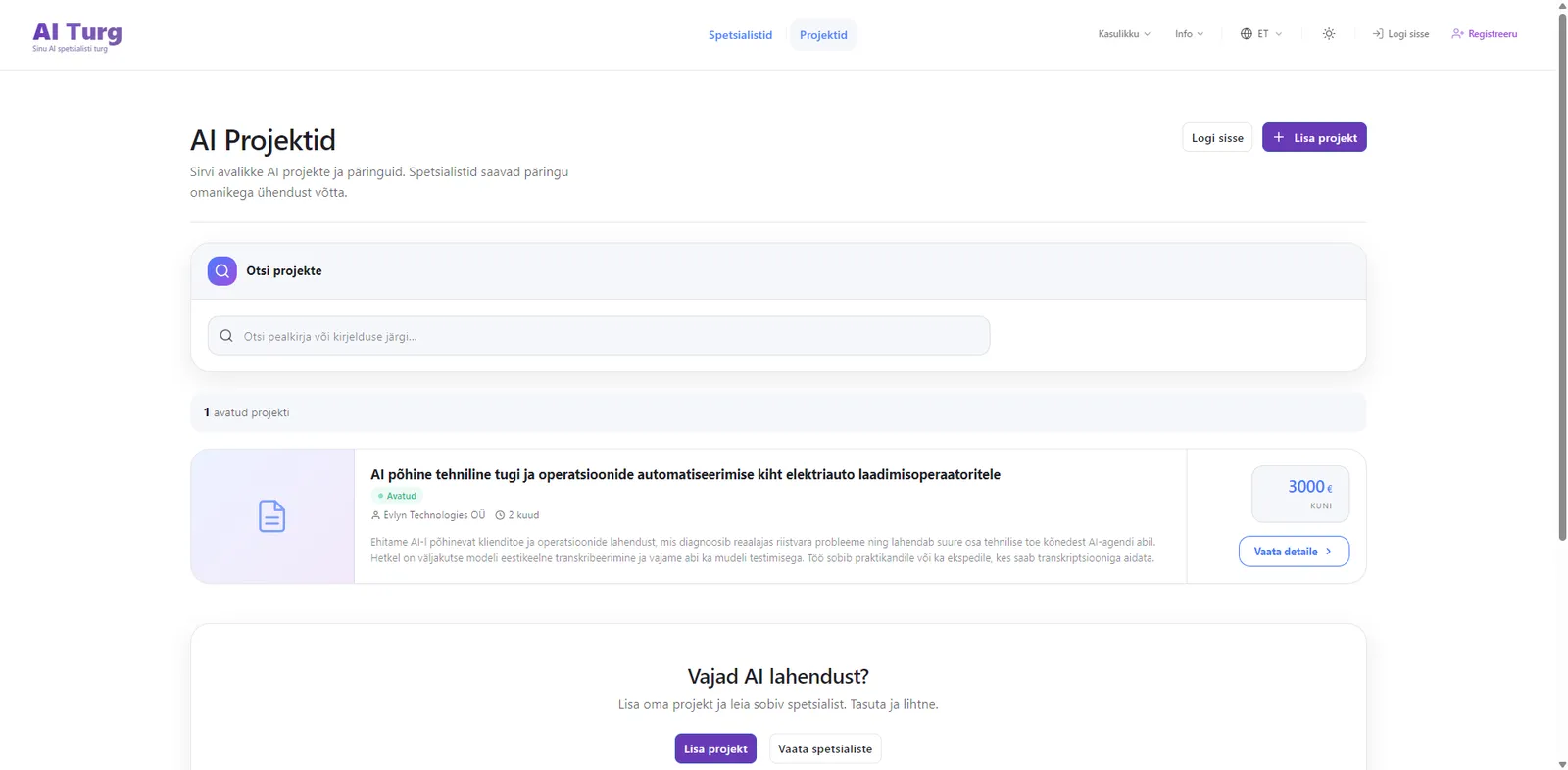Go to the Spetsialistid tab

(740, 35)
